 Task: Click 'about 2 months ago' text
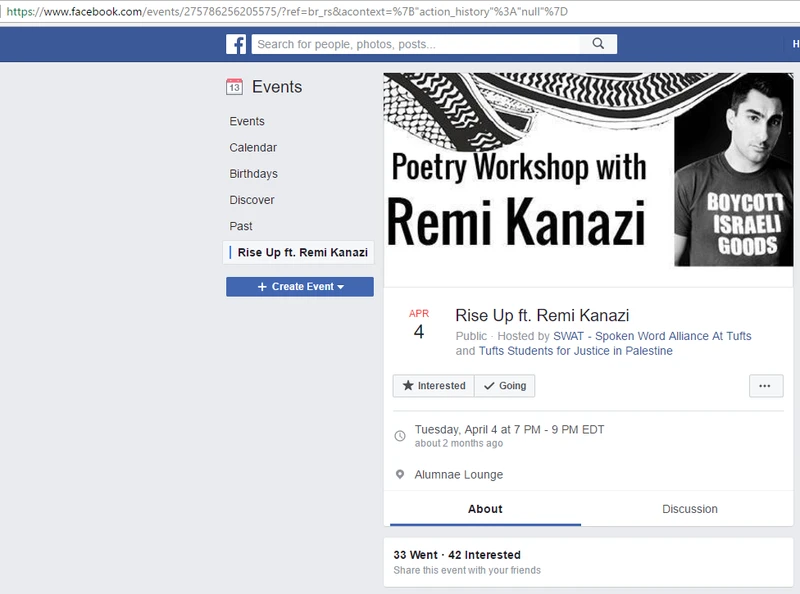[459, 443]
